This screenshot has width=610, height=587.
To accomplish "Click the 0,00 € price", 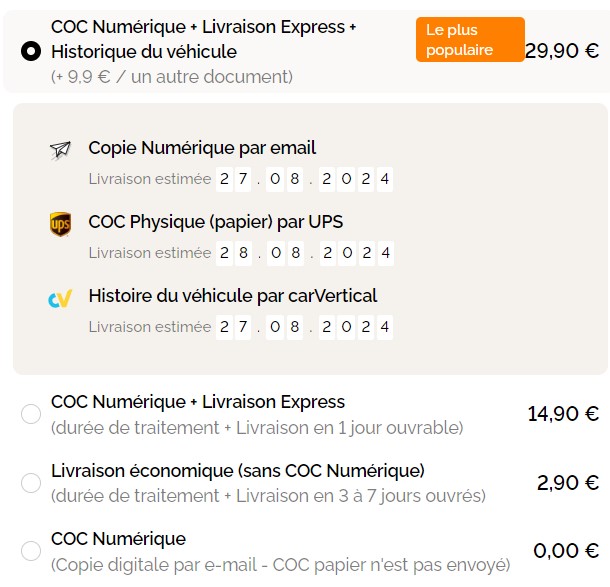I will click(566, 551).
